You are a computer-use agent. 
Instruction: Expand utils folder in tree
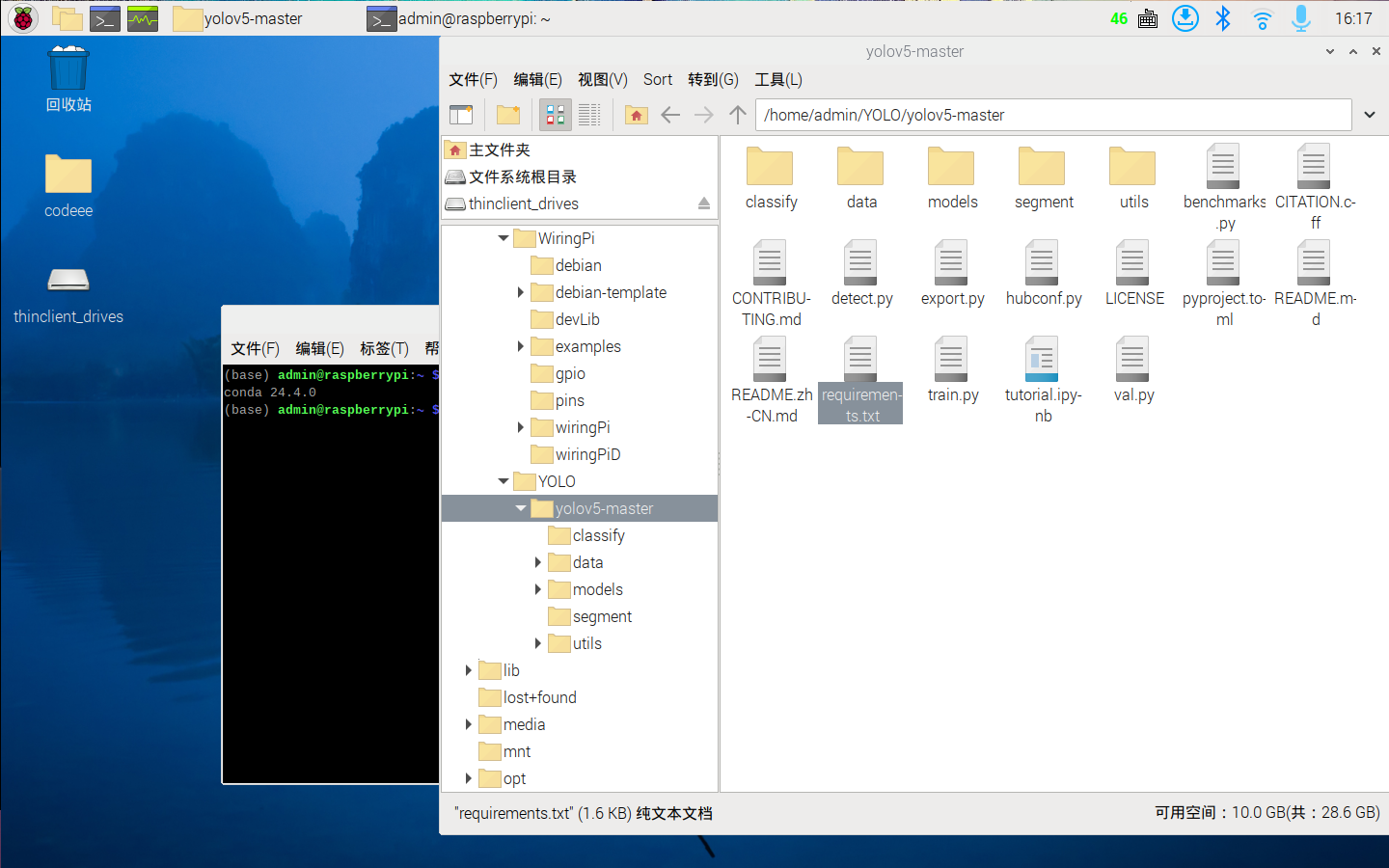point(538,643)
